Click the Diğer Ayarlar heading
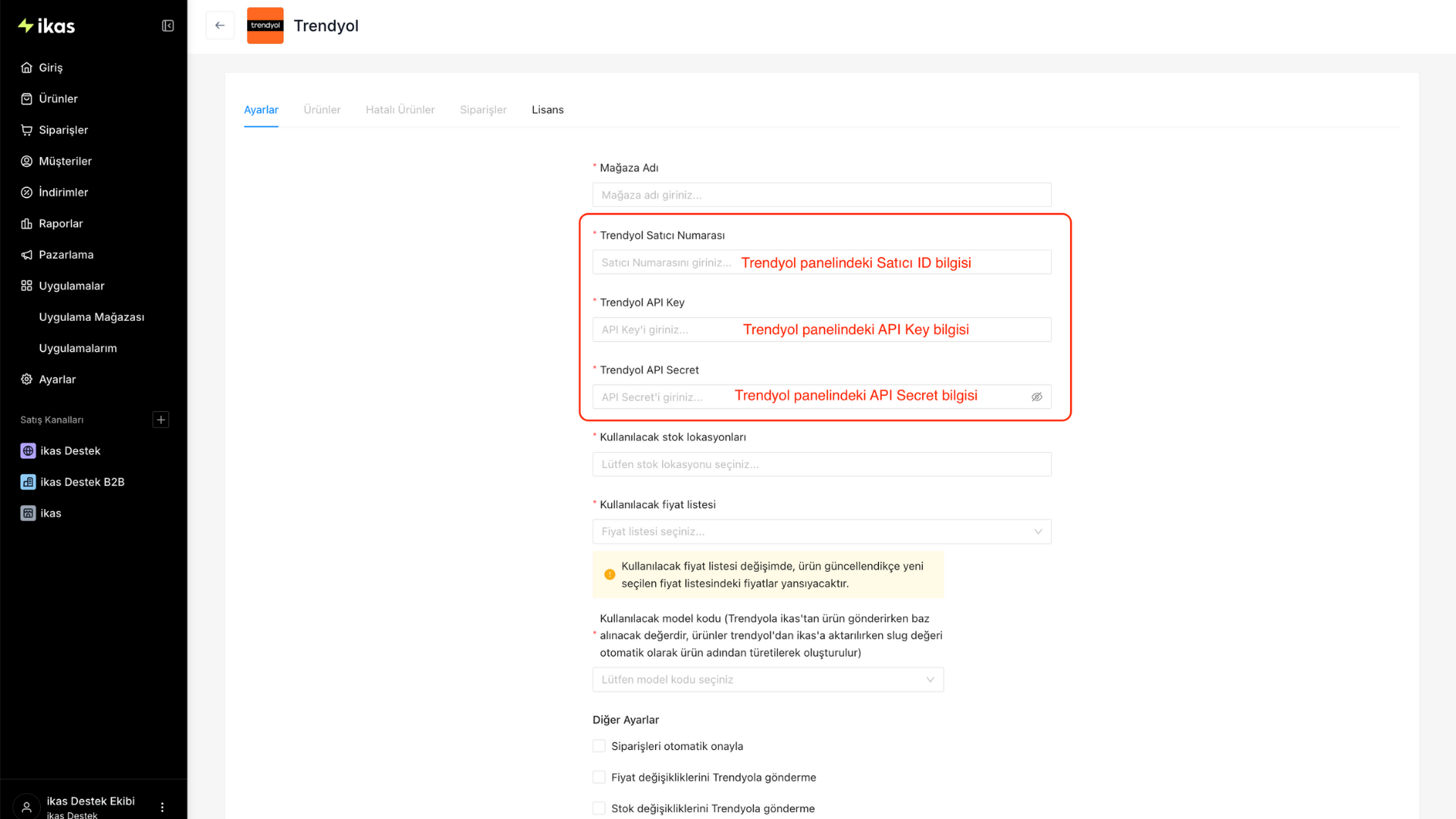The width and height of the screenshot is (1456, 819). 626,720
